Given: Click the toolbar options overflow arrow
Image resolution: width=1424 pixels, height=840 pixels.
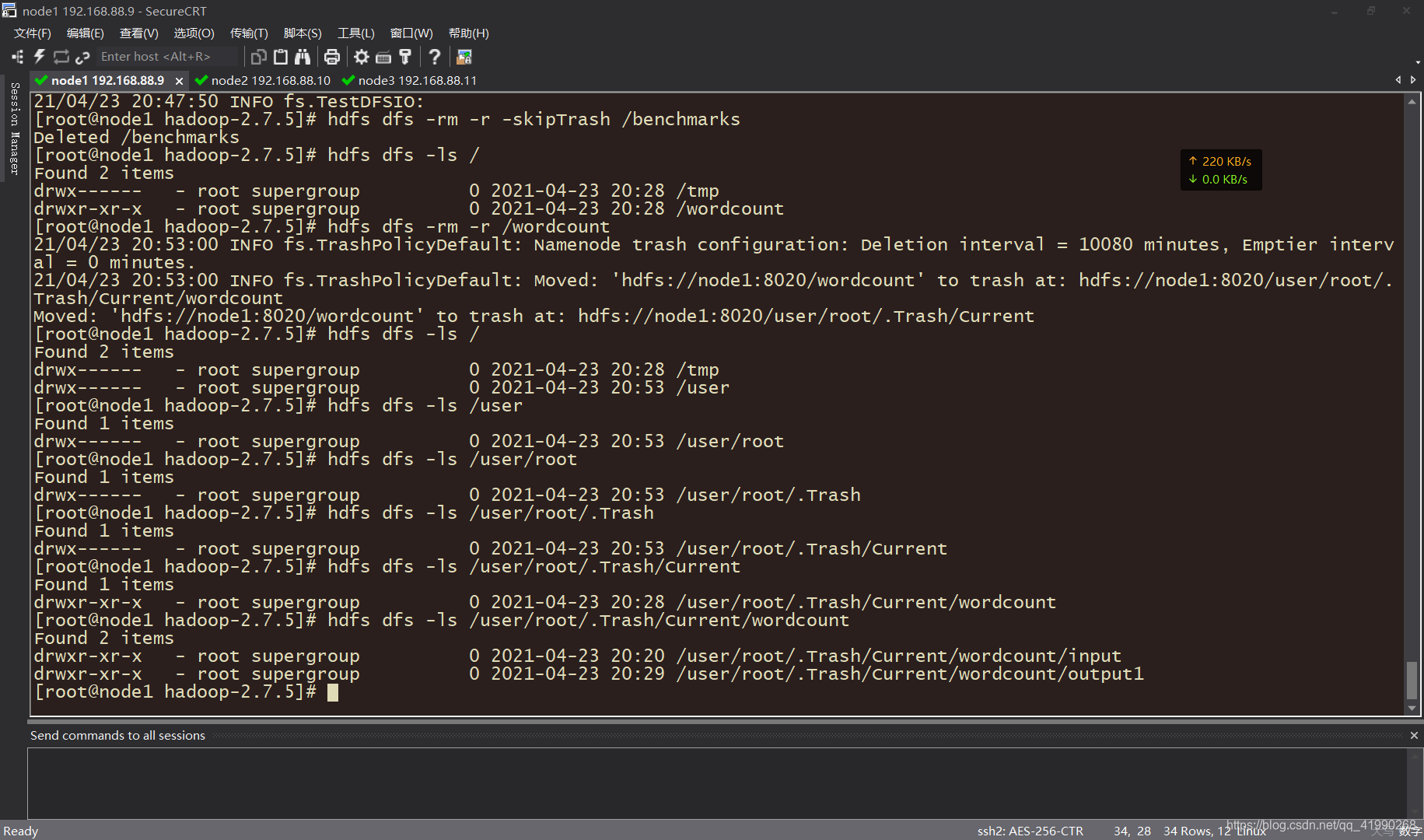Looking at the screenshot, I should pos(1418,62).
